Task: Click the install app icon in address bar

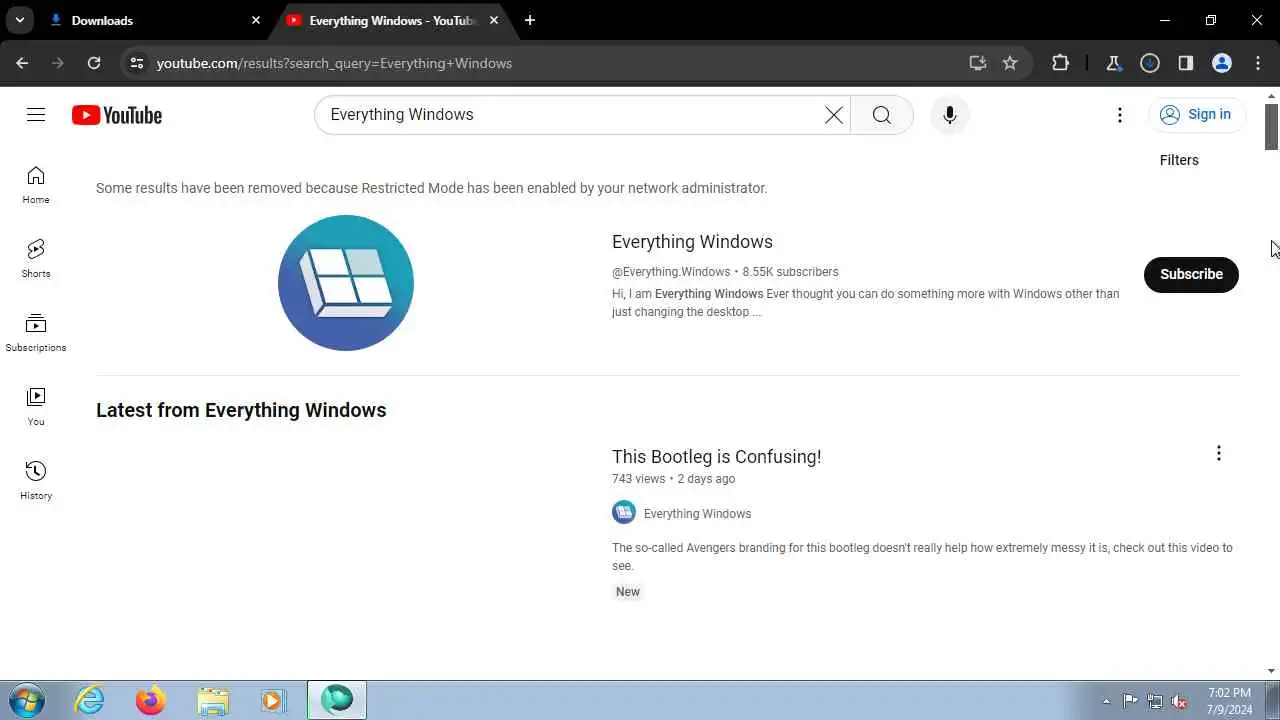Action: coord(978,63)
